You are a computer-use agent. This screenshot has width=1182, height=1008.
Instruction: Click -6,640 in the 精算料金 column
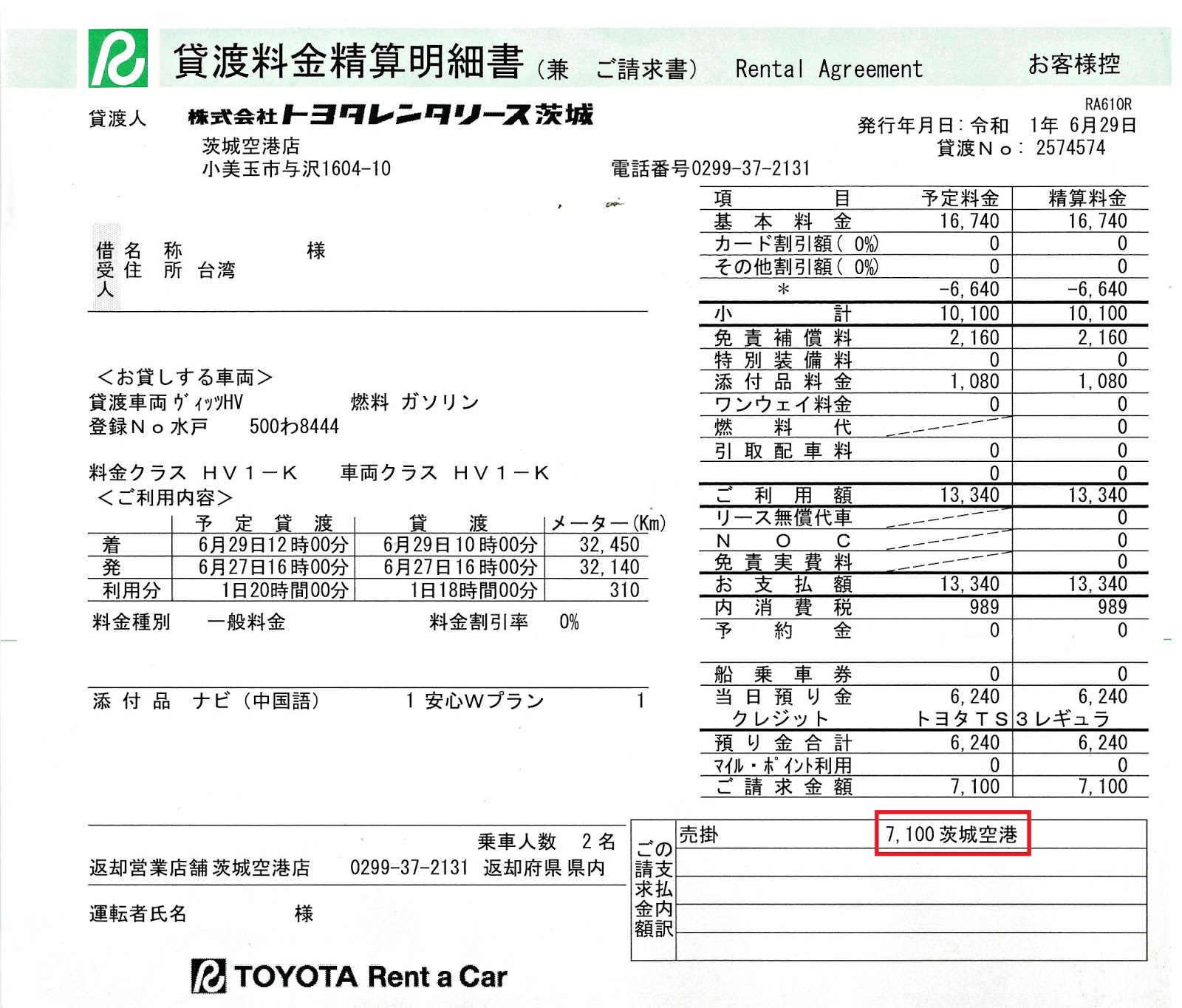(1097, 289)
